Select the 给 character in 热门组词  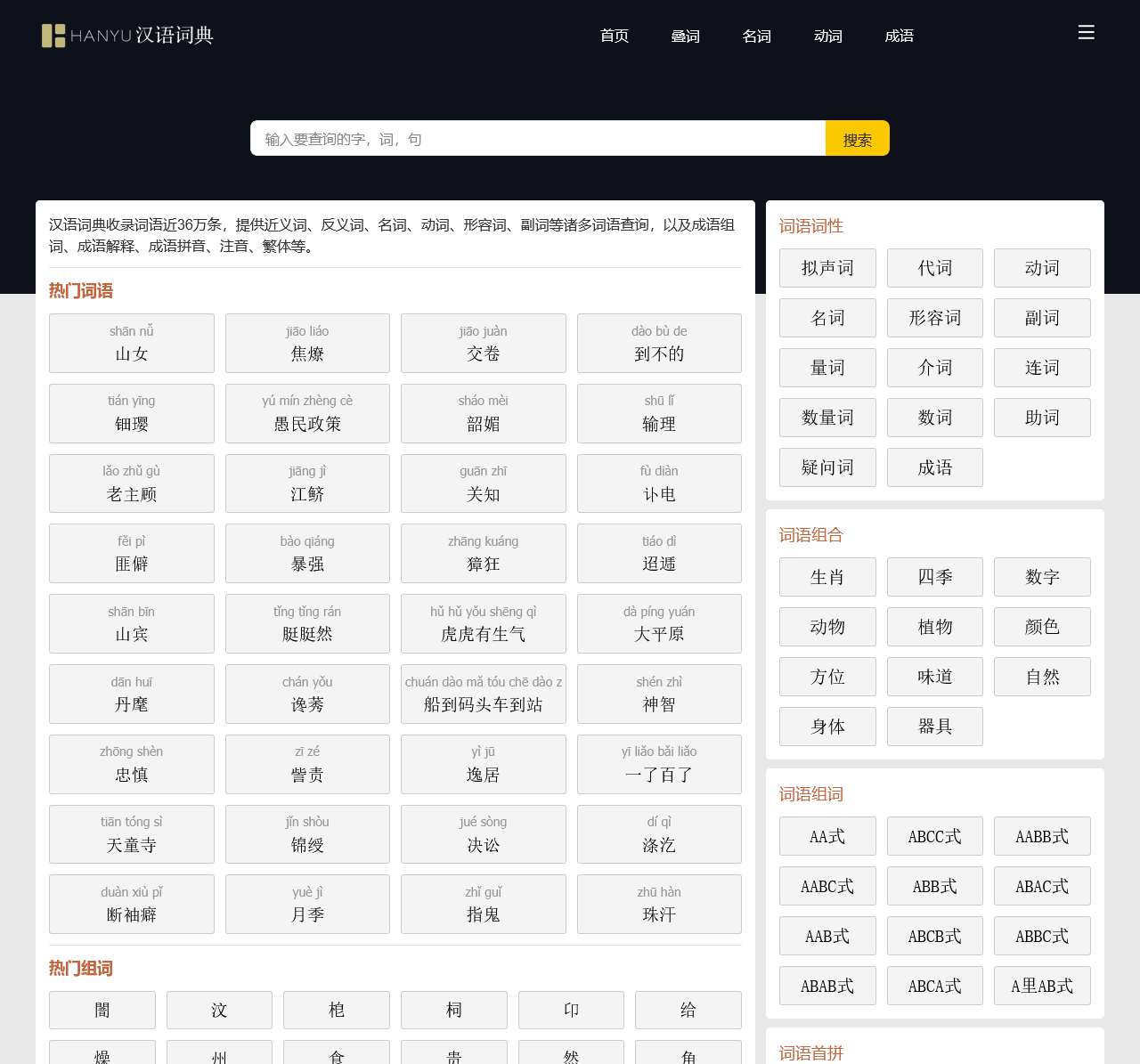point(688,1010)
